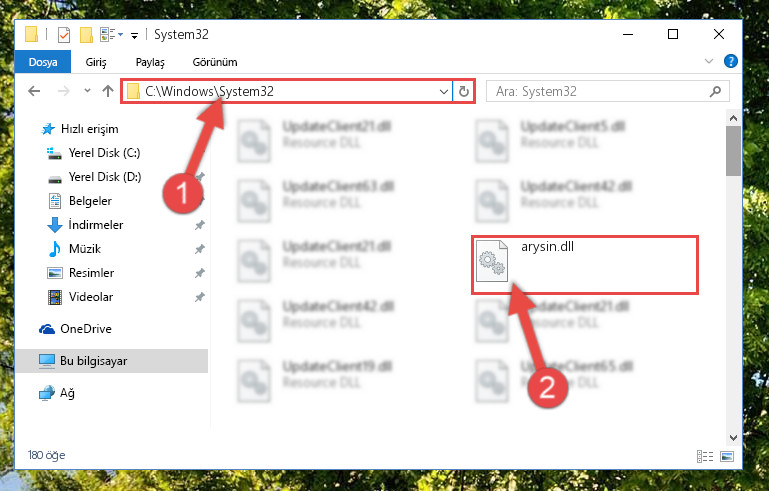The width and height of the screenshot is (769, 491).
Task: Switch to the Görünüm ribbon tab
Action: [215, 62]
